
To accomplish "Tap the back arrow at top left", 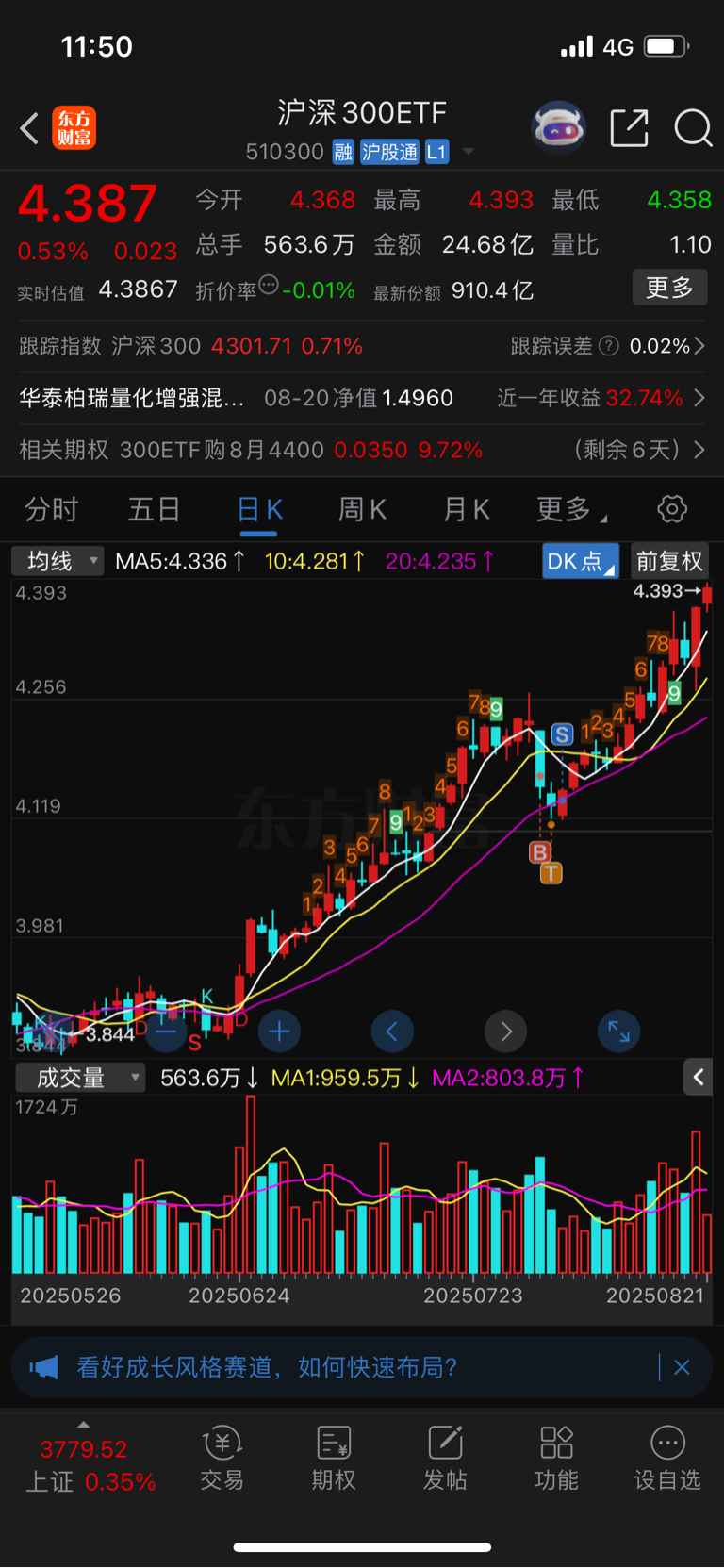I will point(29,128).
